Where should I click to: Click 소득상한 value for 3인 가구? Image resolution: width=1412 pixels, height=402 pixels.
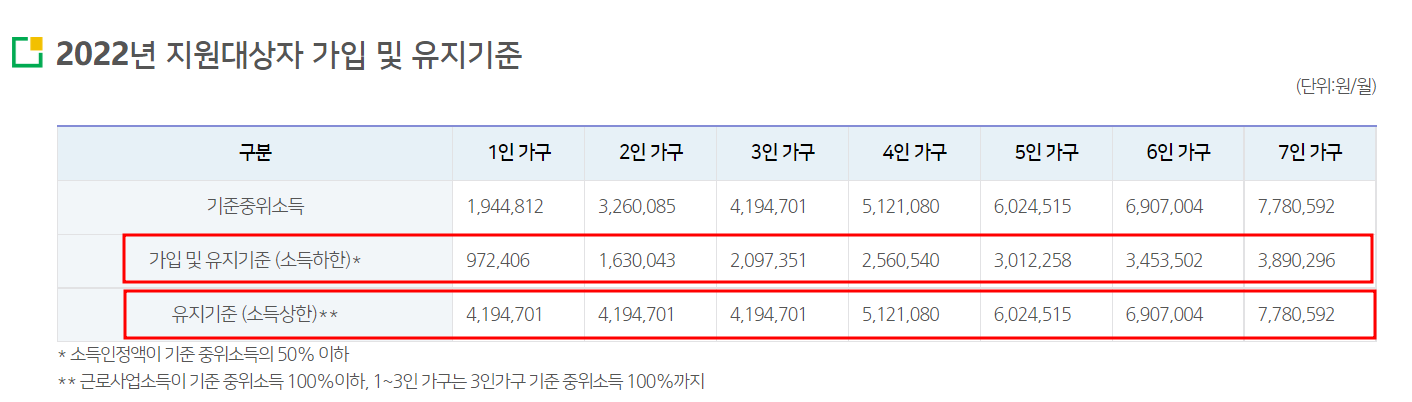769,314
